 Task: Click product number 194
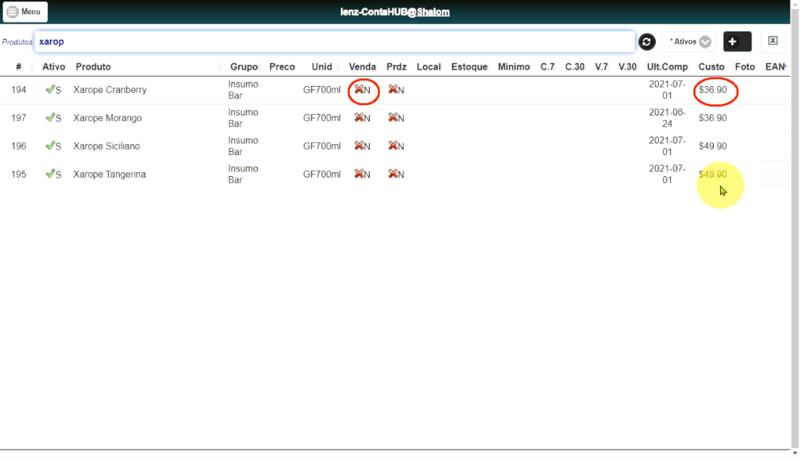click(18, 90)
